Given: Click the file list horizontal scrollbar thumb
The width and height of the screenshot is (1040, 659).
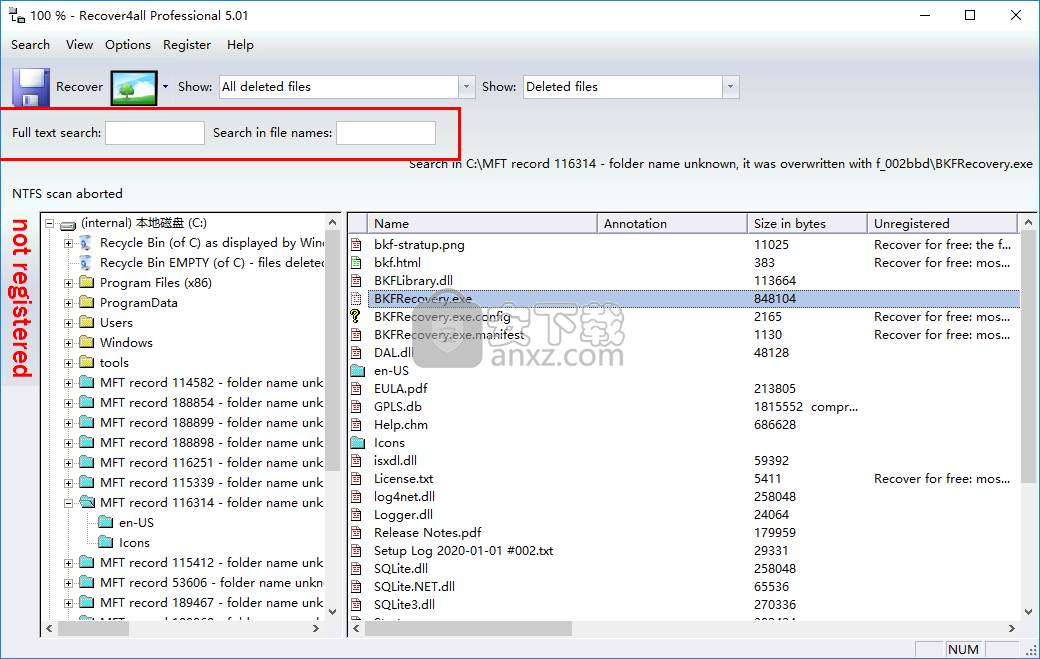Looking at the screenshot, I should pos(468,628).
